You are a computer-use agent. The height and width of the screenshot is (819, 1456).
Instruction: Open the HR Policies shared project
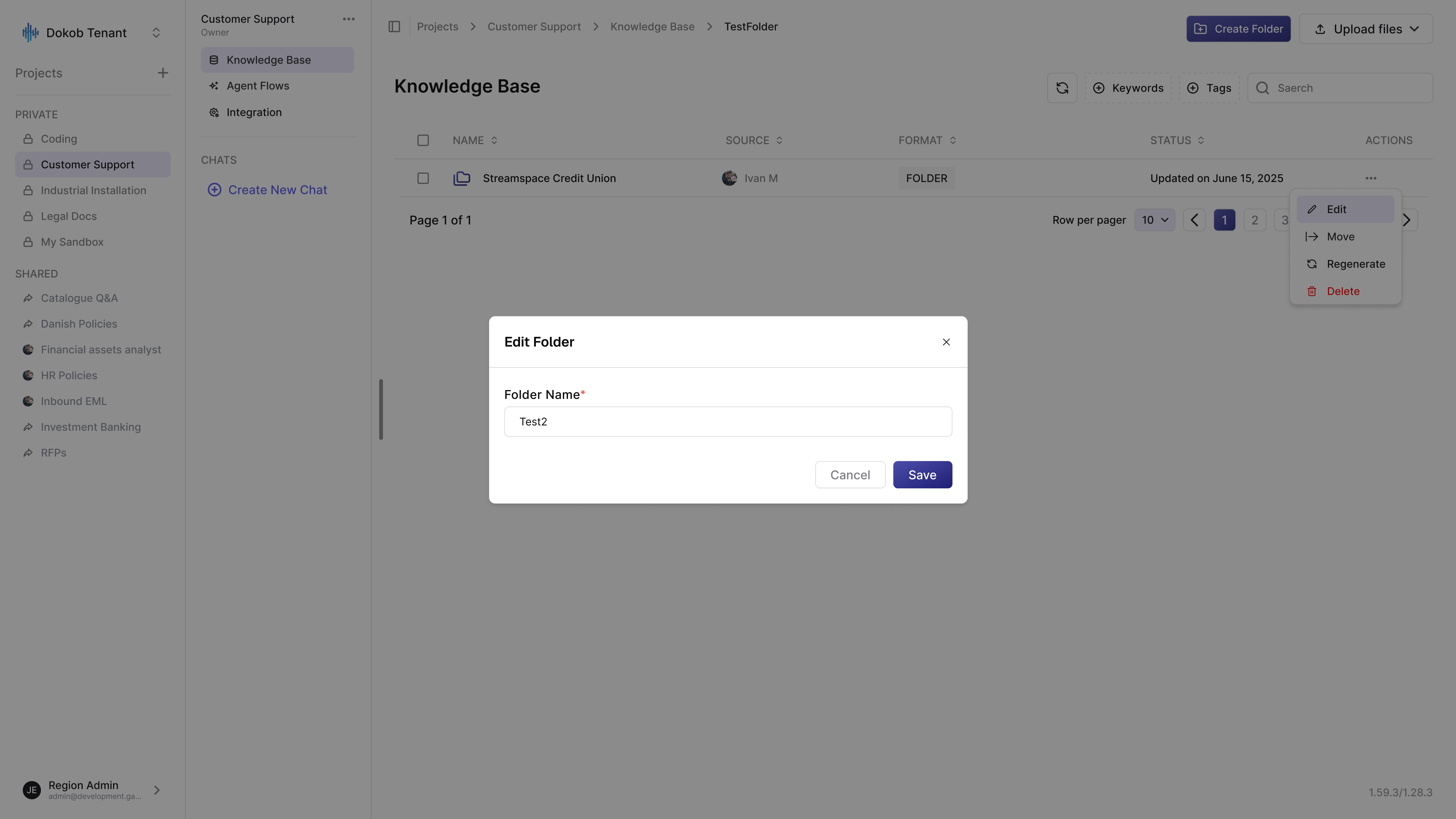93,375
